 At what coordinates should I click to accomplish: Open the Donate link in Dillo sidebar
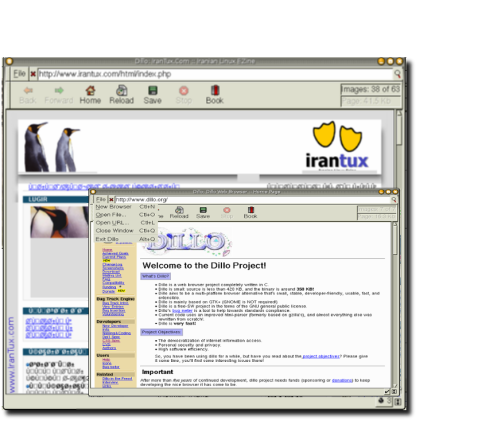(108, 291)
